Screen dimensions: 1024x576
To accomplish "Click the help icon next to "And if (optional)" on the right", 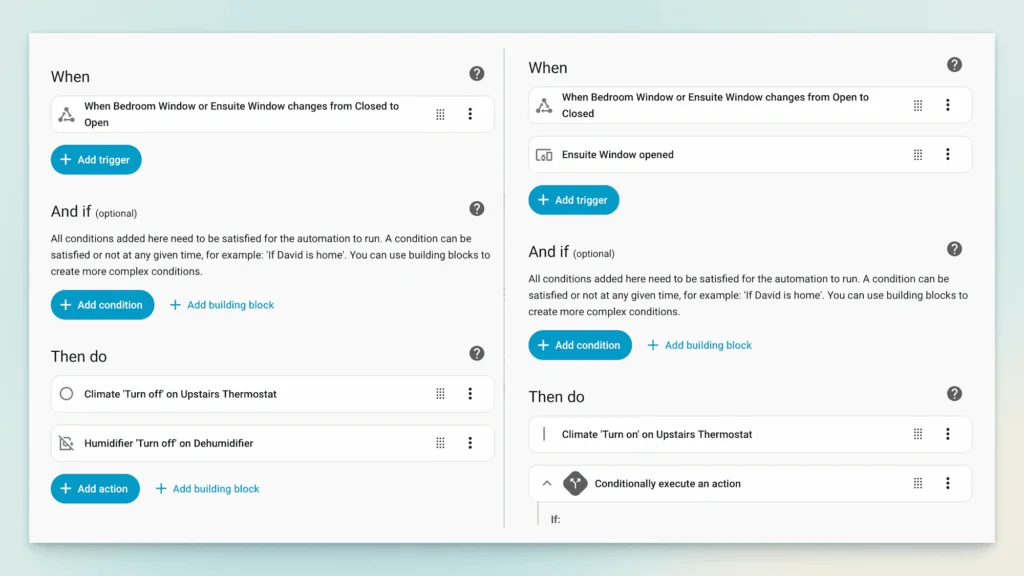I will click(x=954, y=249).
